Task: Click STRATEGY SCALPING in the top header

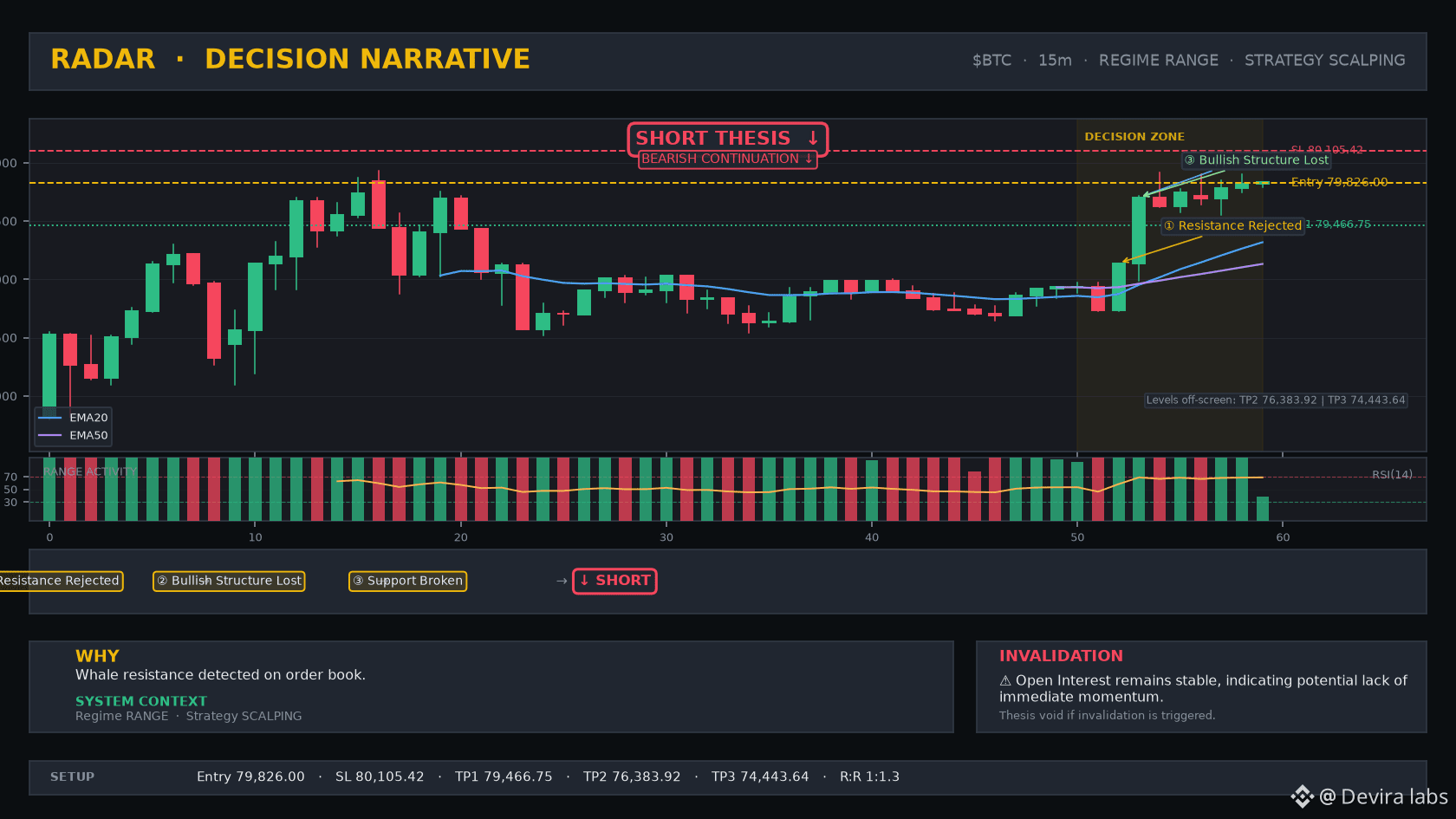Action: [1325, 61]
